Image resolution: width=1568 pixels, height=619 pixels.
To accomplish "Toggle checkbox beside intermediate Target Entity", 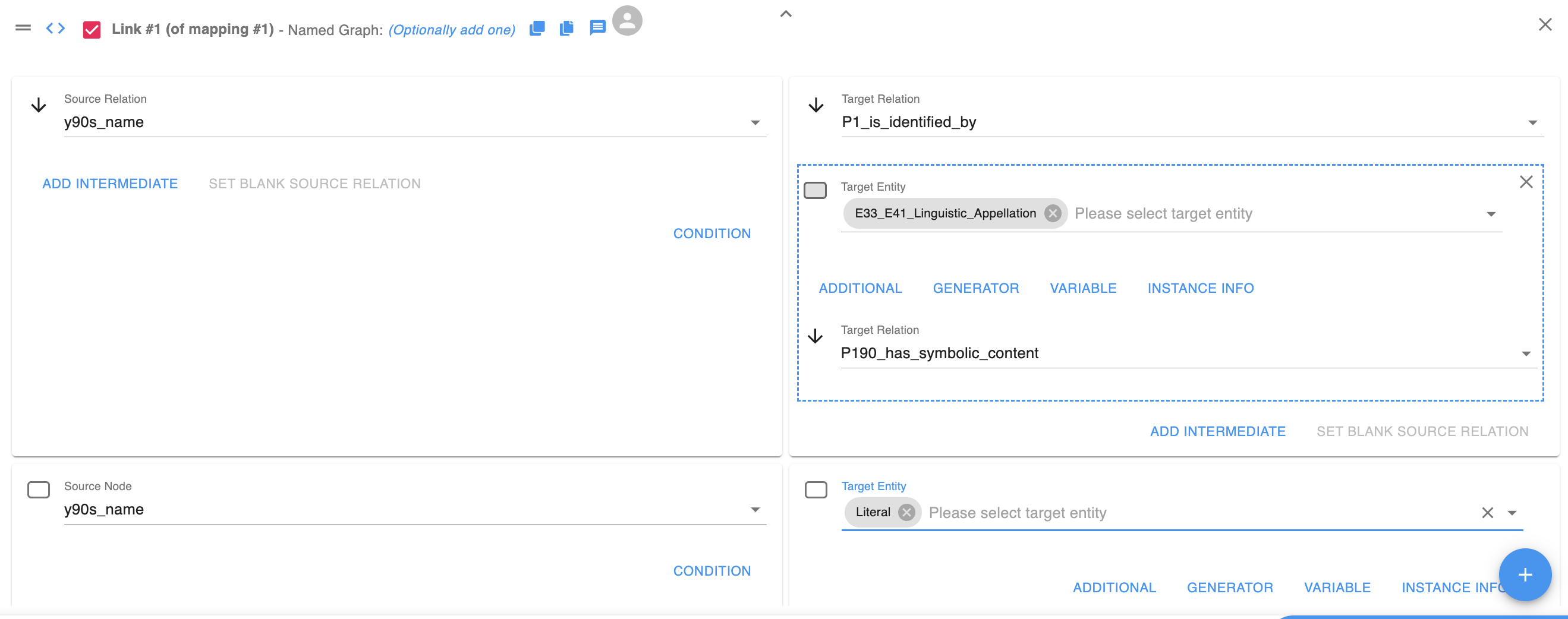I will [x=815, y=190].
